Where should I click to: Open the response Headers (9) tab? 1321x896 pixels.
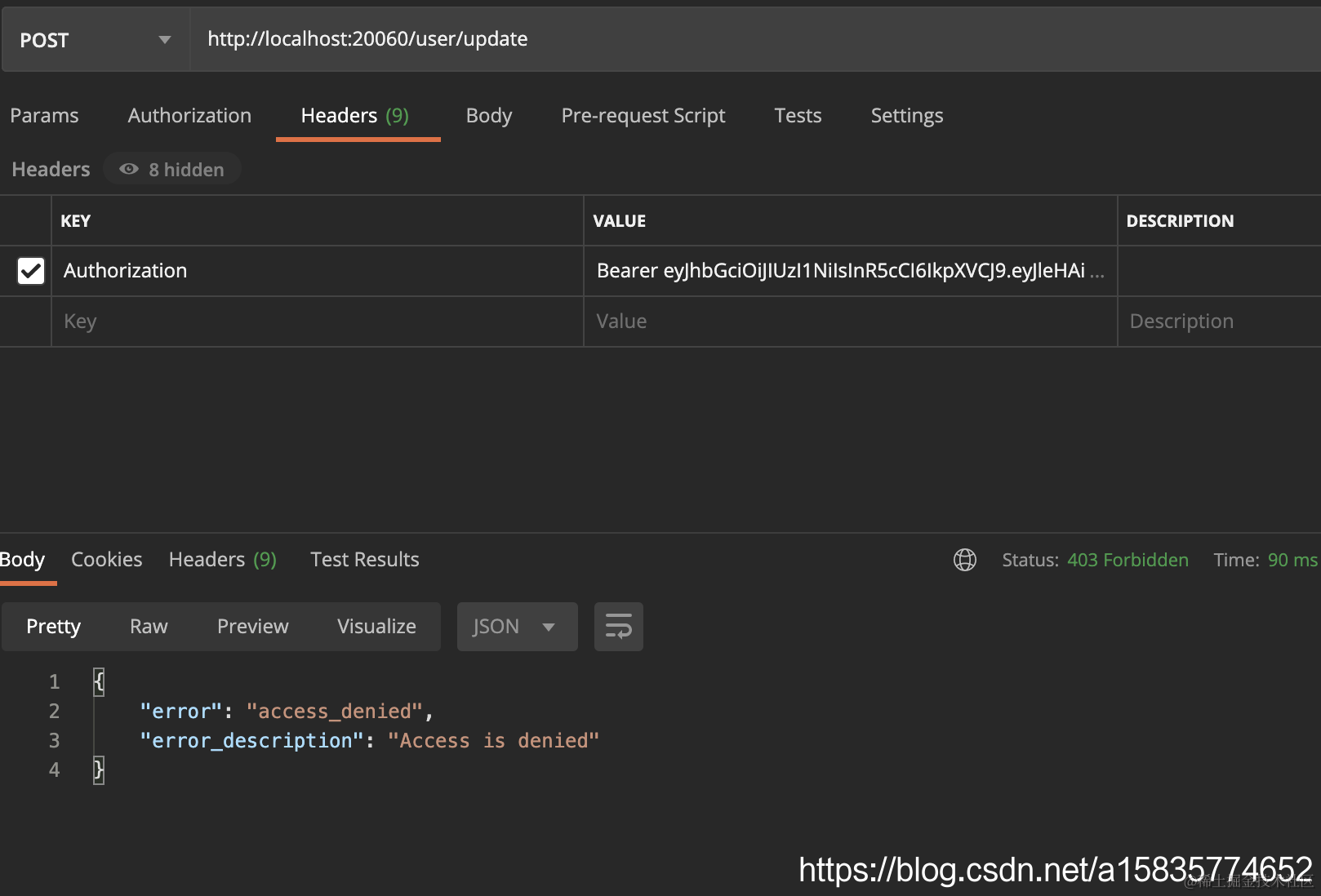point(223,560)
